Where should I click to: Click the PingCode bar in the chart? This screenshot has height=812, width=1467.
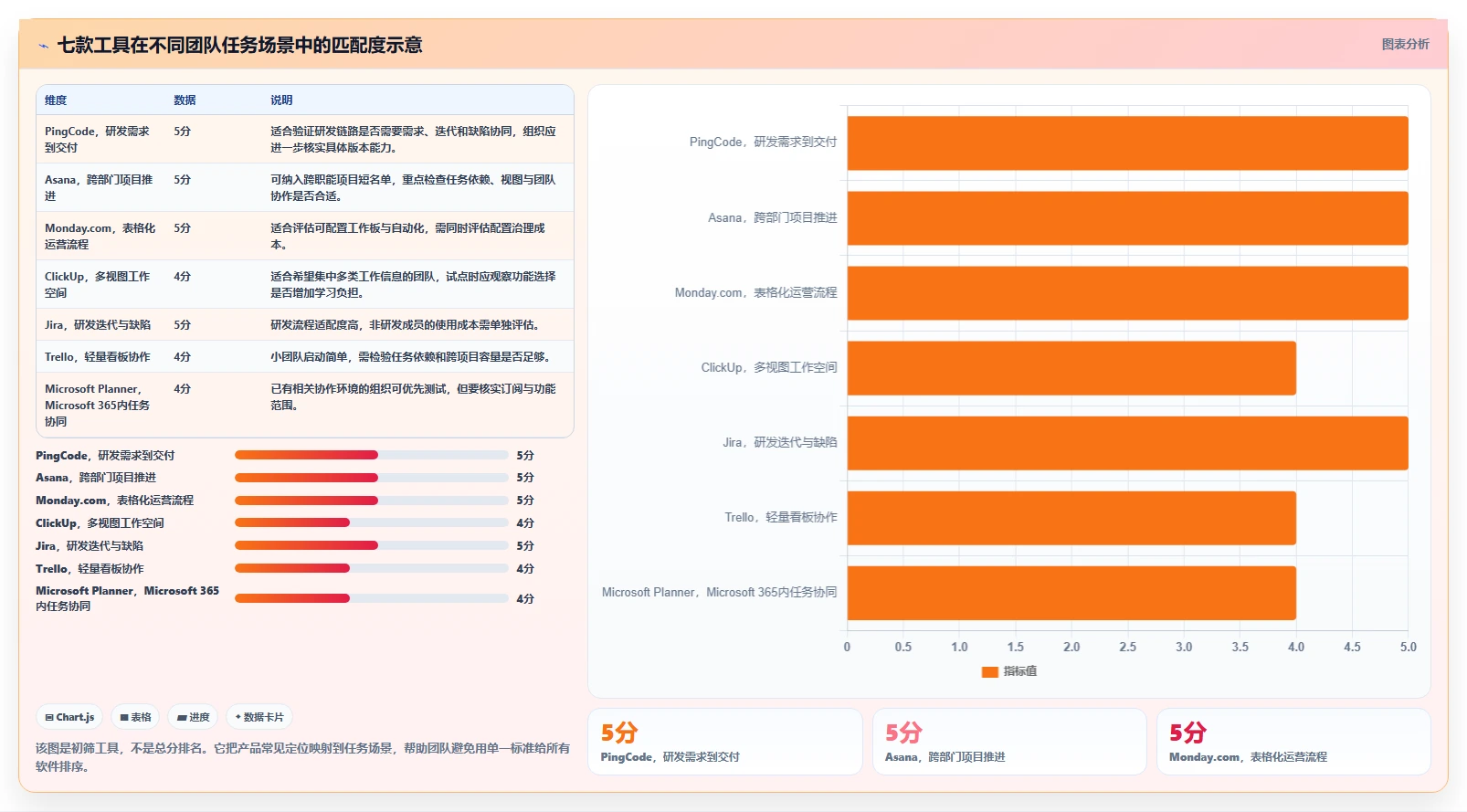(1127, 142)
